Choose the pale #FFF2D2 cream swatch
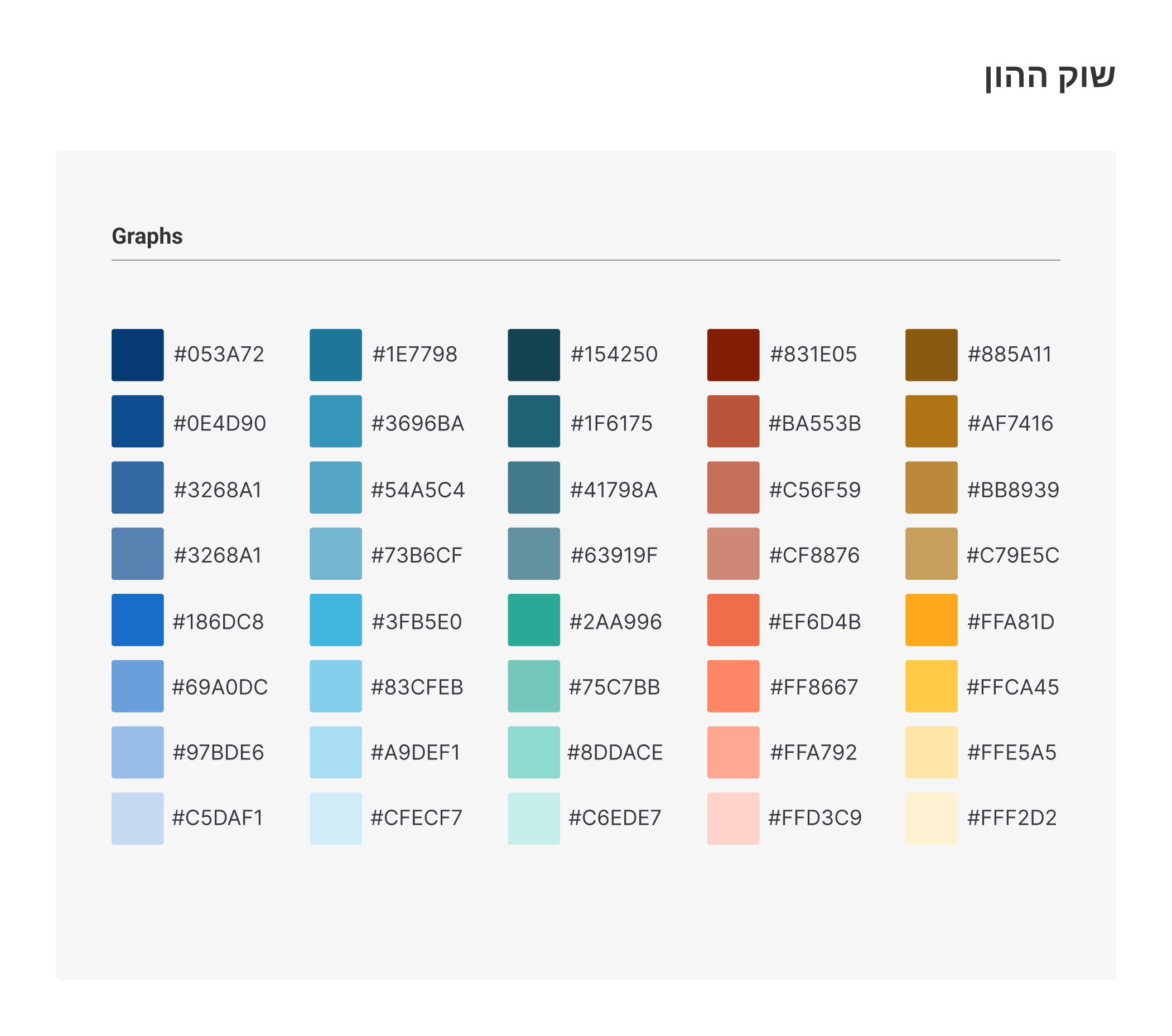Screen dimensions: 1172x1036 930,818
